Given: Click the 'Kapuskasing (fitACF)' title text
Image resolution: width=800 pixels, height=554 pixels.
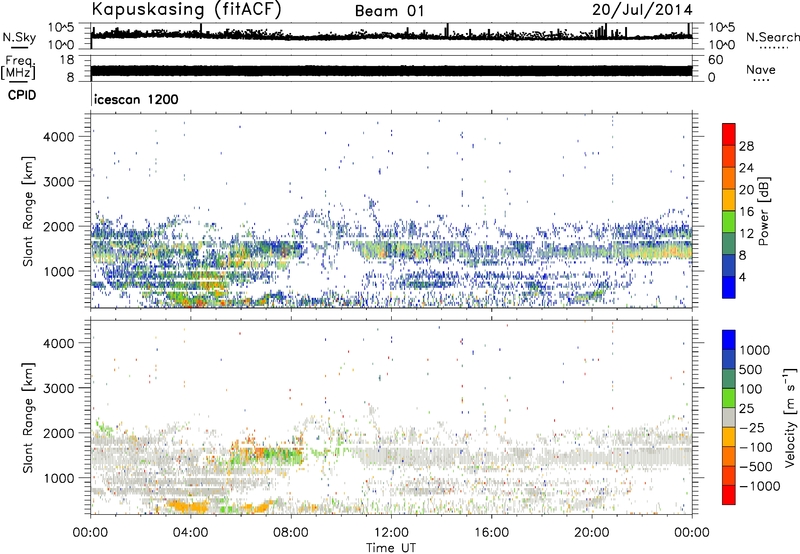Looking at the screenshot, I should [186, 10].
